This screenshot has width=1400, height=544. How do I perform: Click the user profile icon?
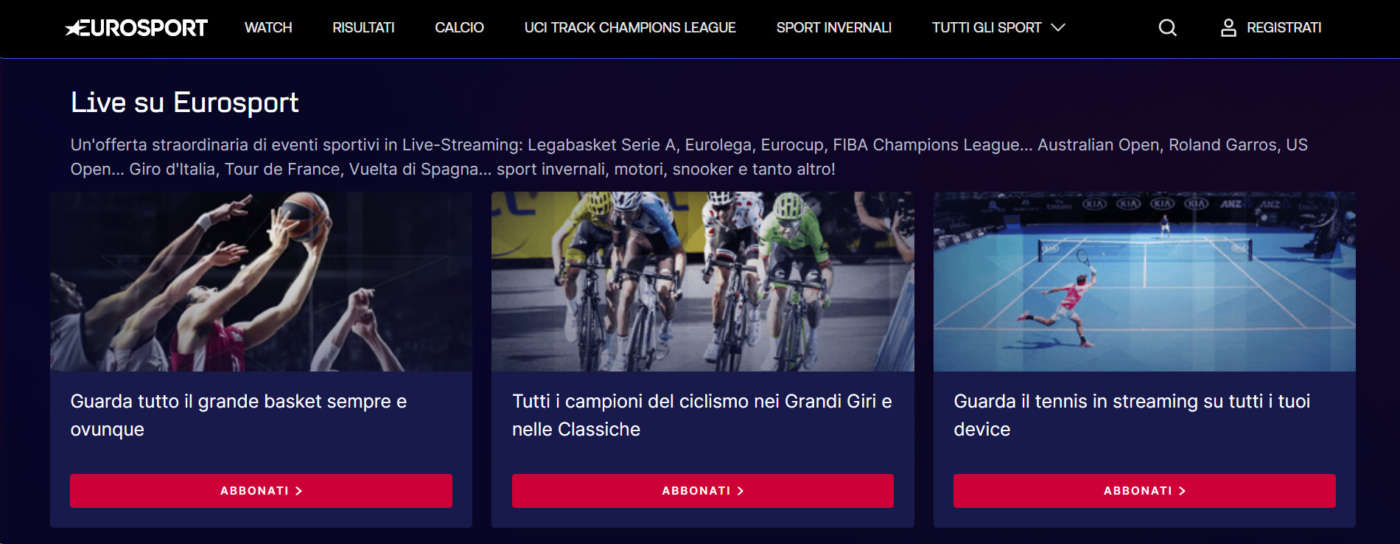(1229, 28)
